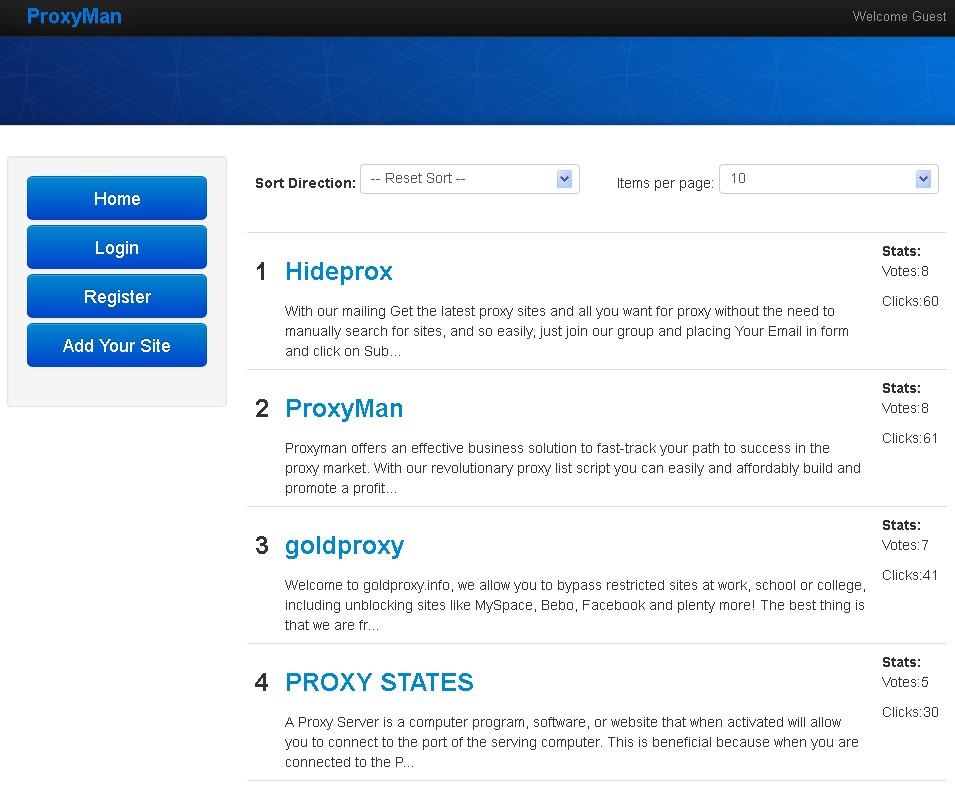
Task: Visit the goldproxy listing link
Action: point(345,546)
